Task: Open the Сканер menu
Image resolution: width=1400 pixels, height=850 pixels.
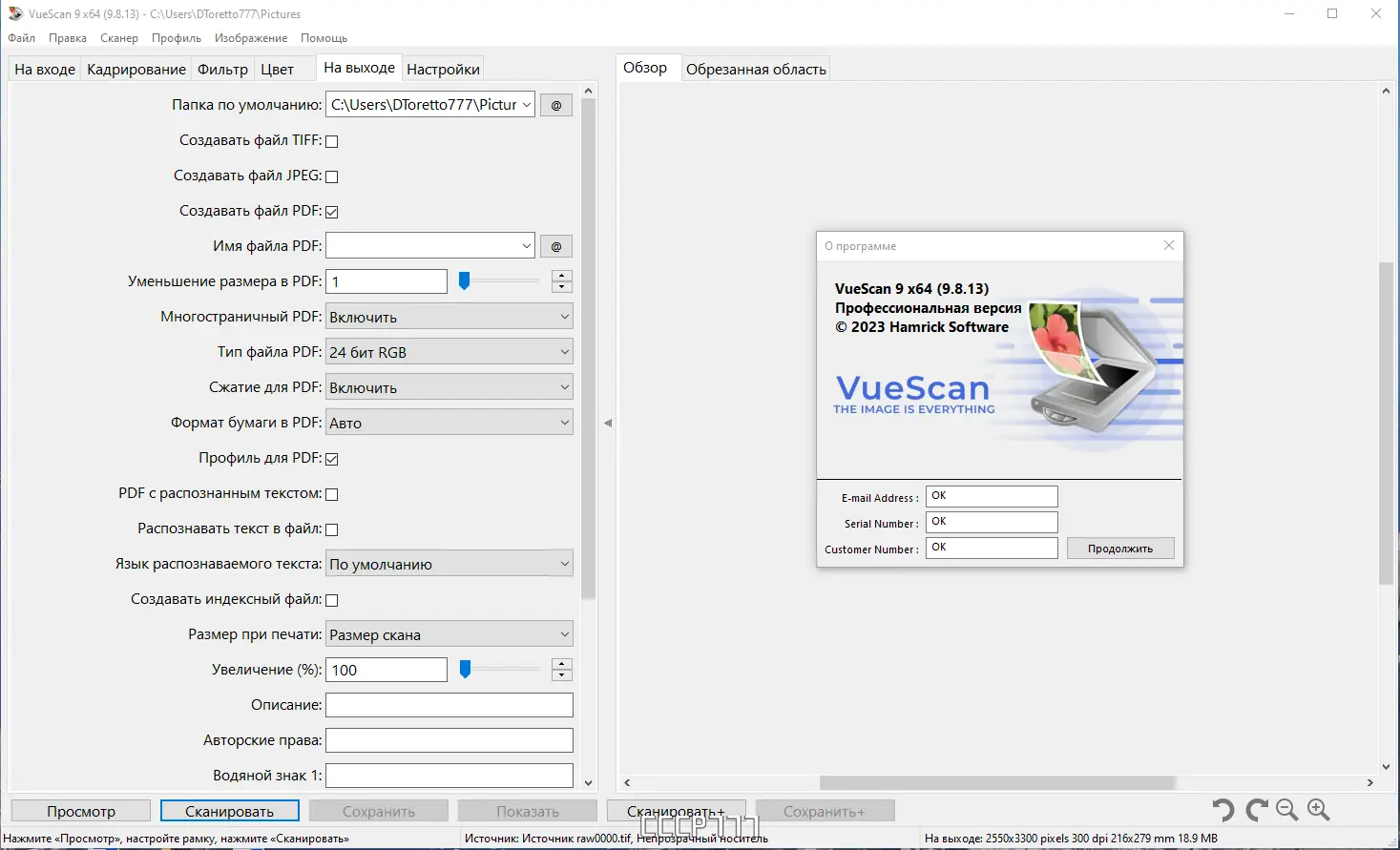Action: [119, 38]
